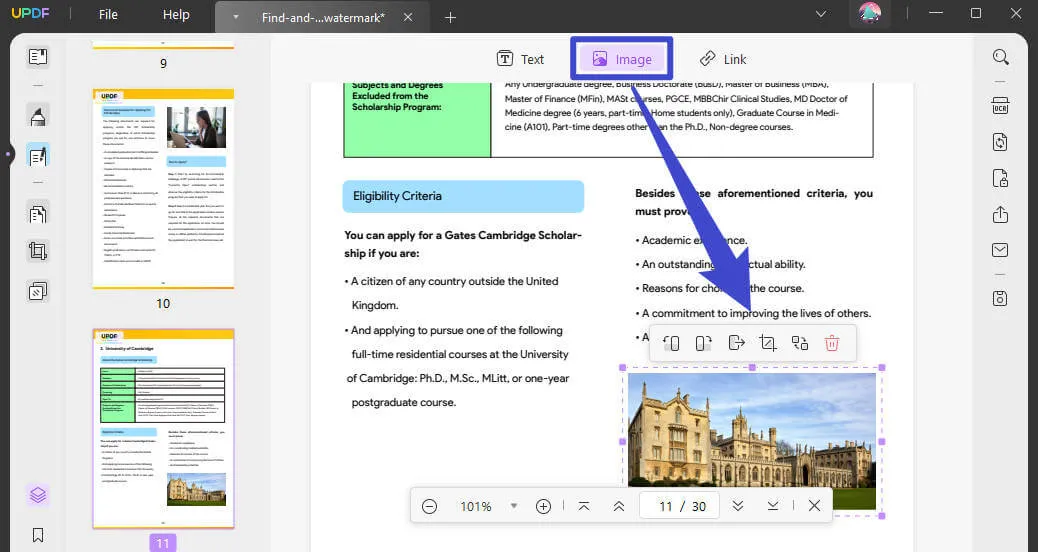1038x552 pixels.
Task: Click the Crop image icon in floating toolbar
Action: point(767,343)
